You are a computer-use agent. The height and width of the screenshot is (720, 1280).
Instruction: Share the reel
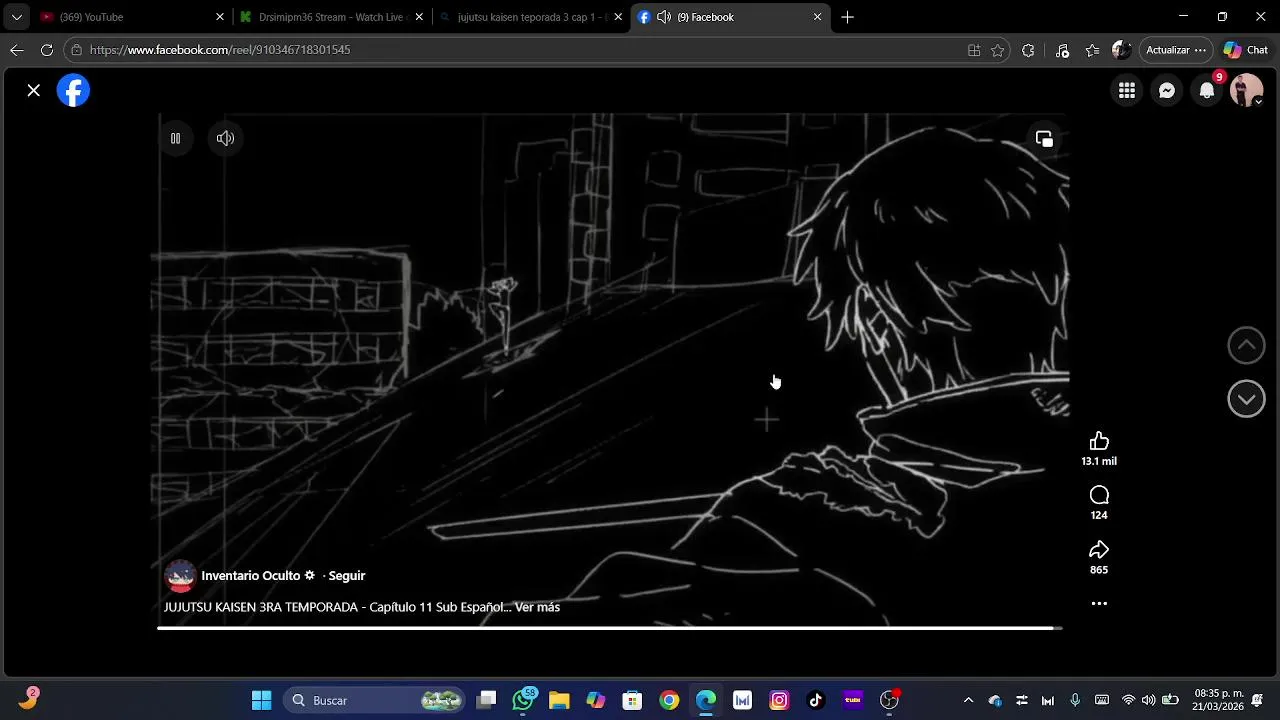tap(1099, 549)
